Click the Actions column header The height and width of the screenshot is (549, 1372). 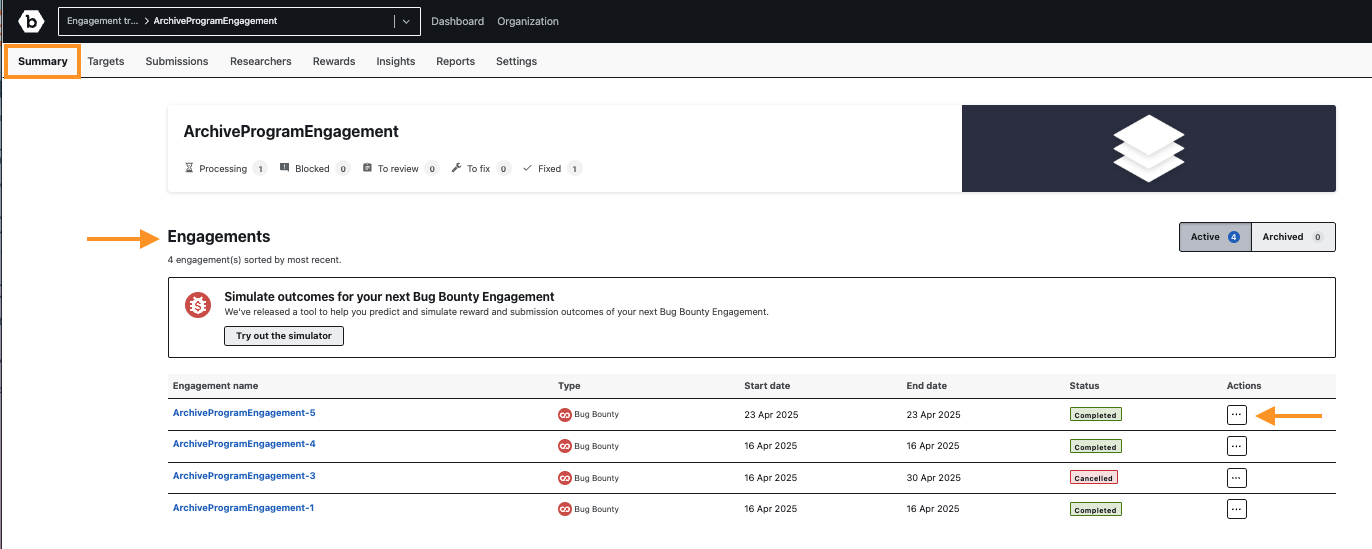1244,386
